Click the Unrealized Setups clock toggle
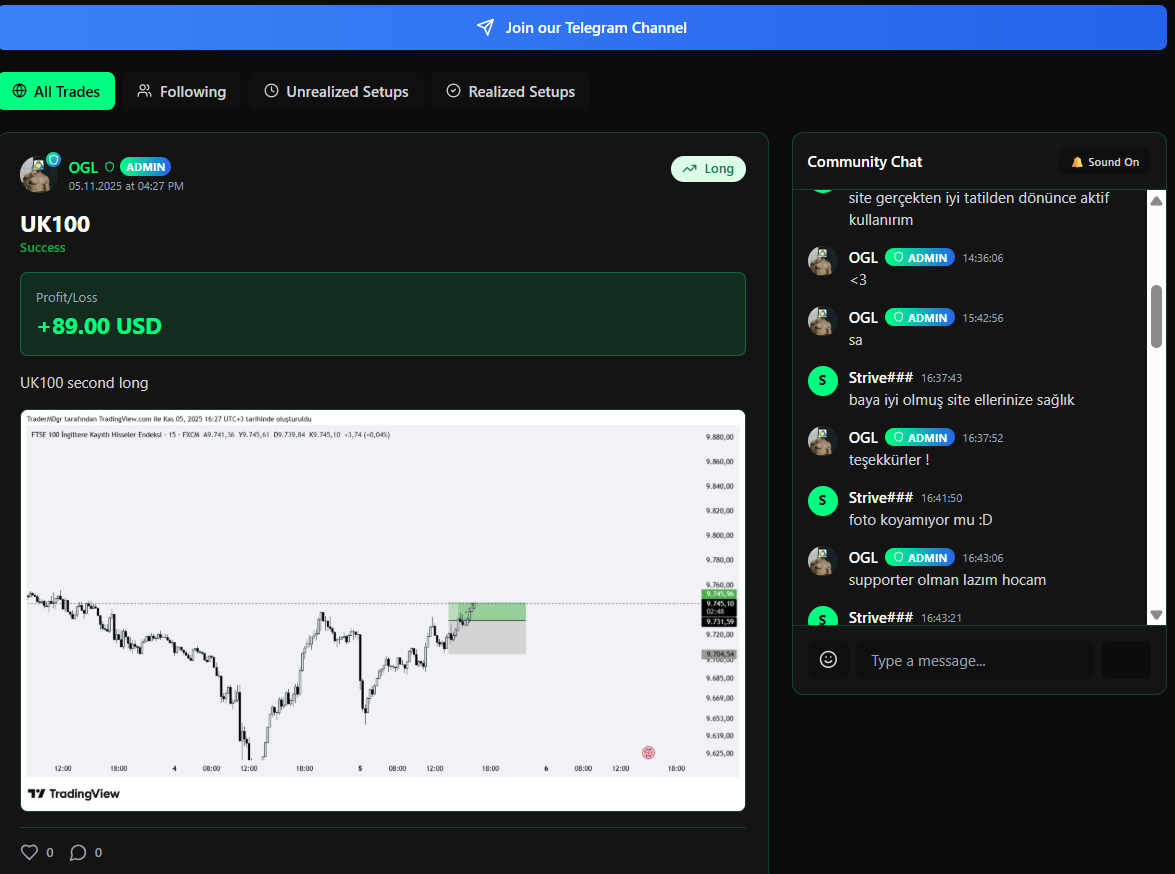This screenshot has width=1175, height=874. (x=271, y=91)
